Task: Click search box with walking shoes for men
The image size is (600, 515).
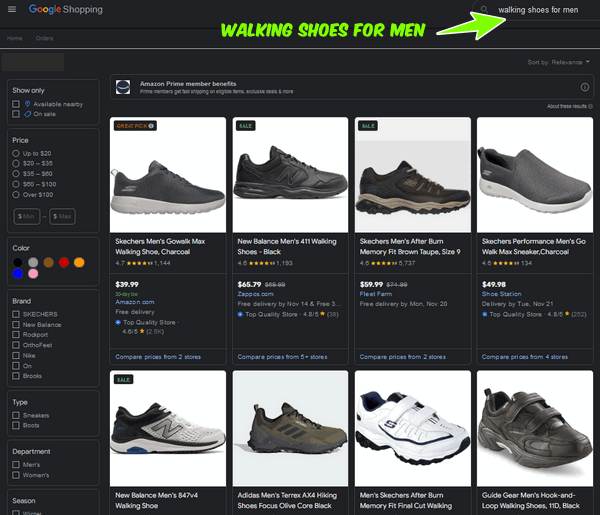Action: click(x=538, y=10)
